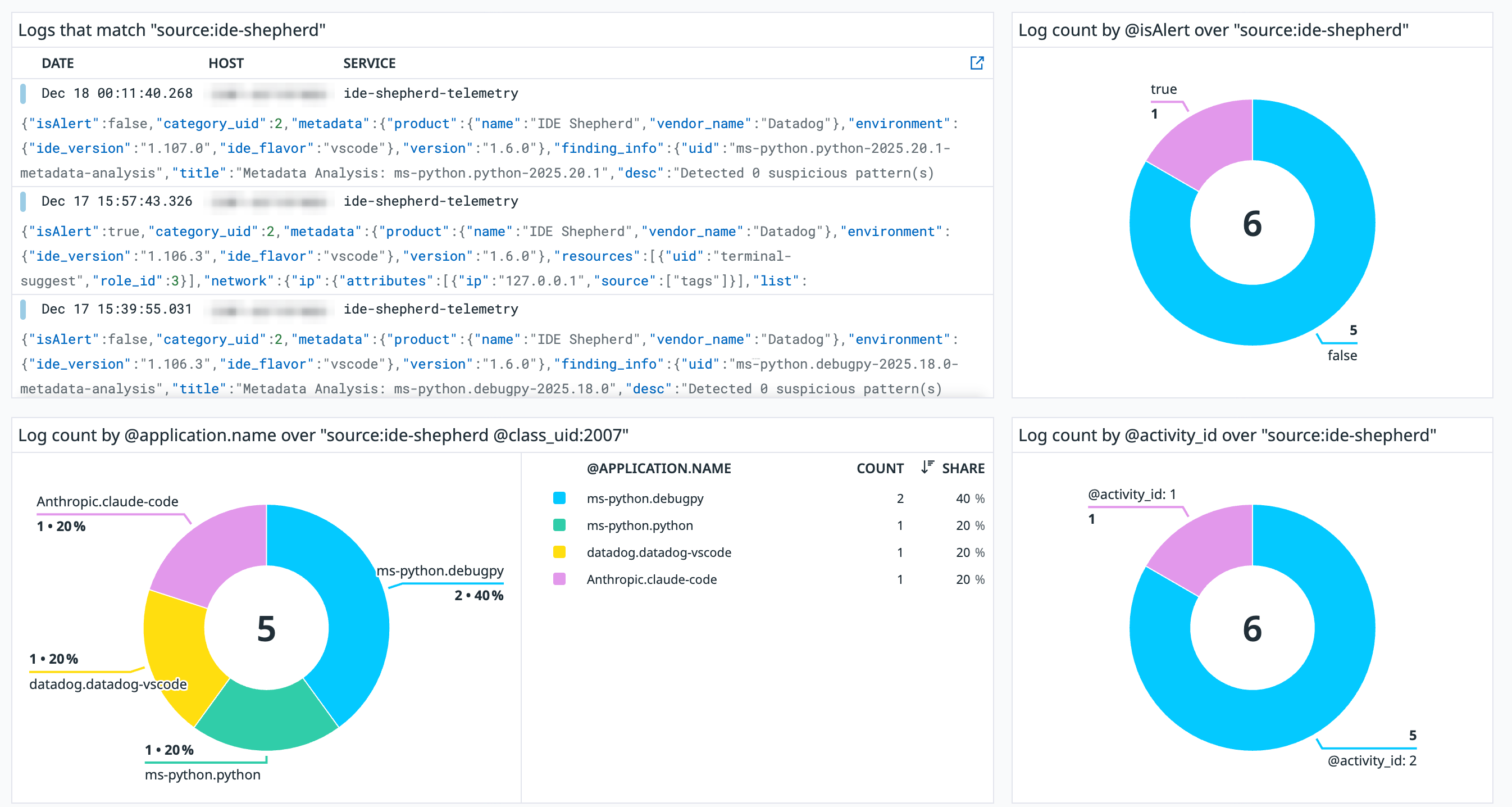Image resolution: width=1512 pixels, height=807 pixels.
Task: Click the HOST column header
Action: click(226, 63)
